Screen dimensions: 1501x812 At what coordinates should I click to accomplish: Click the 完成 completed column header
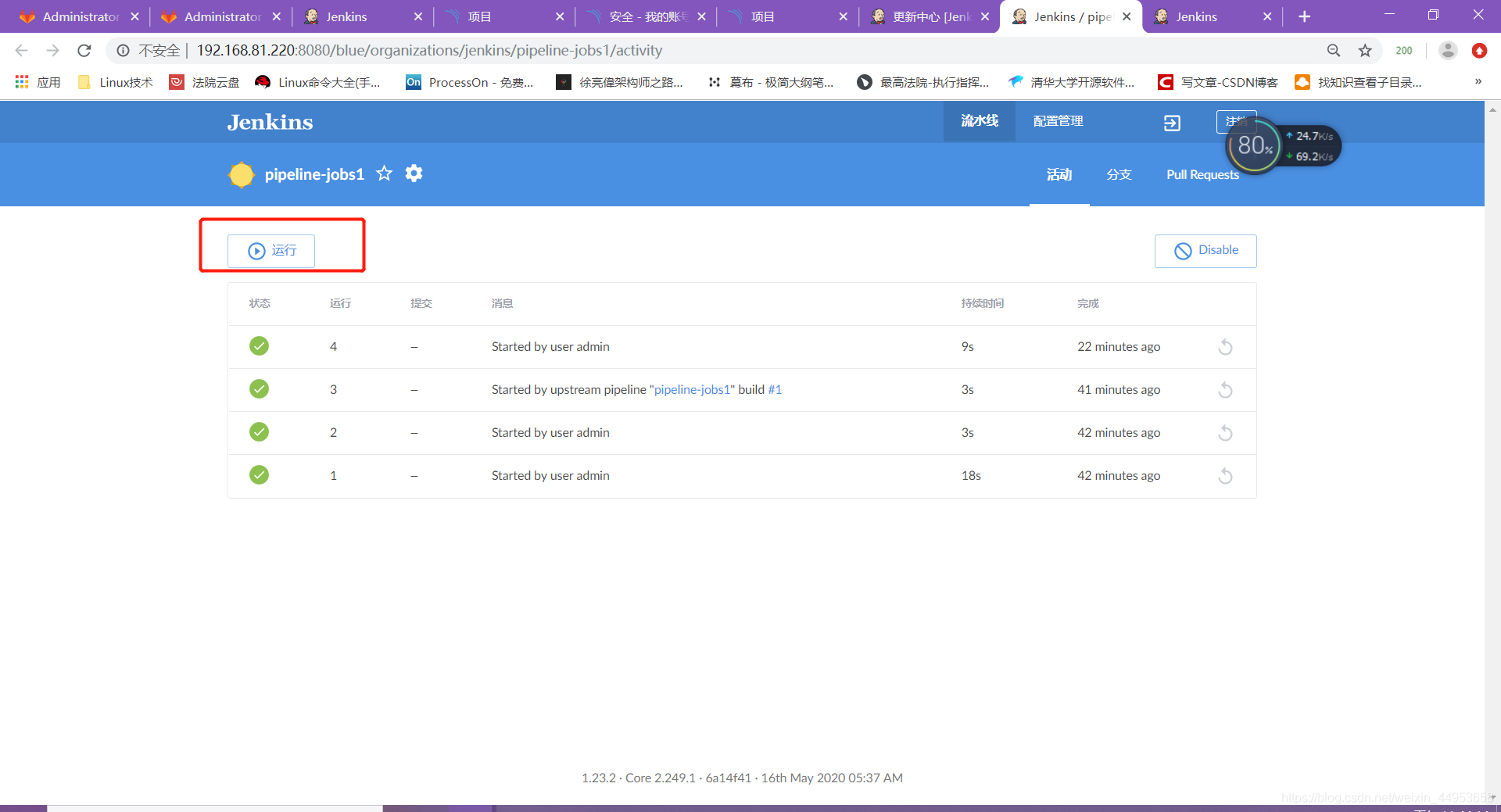coord(1088,303)
